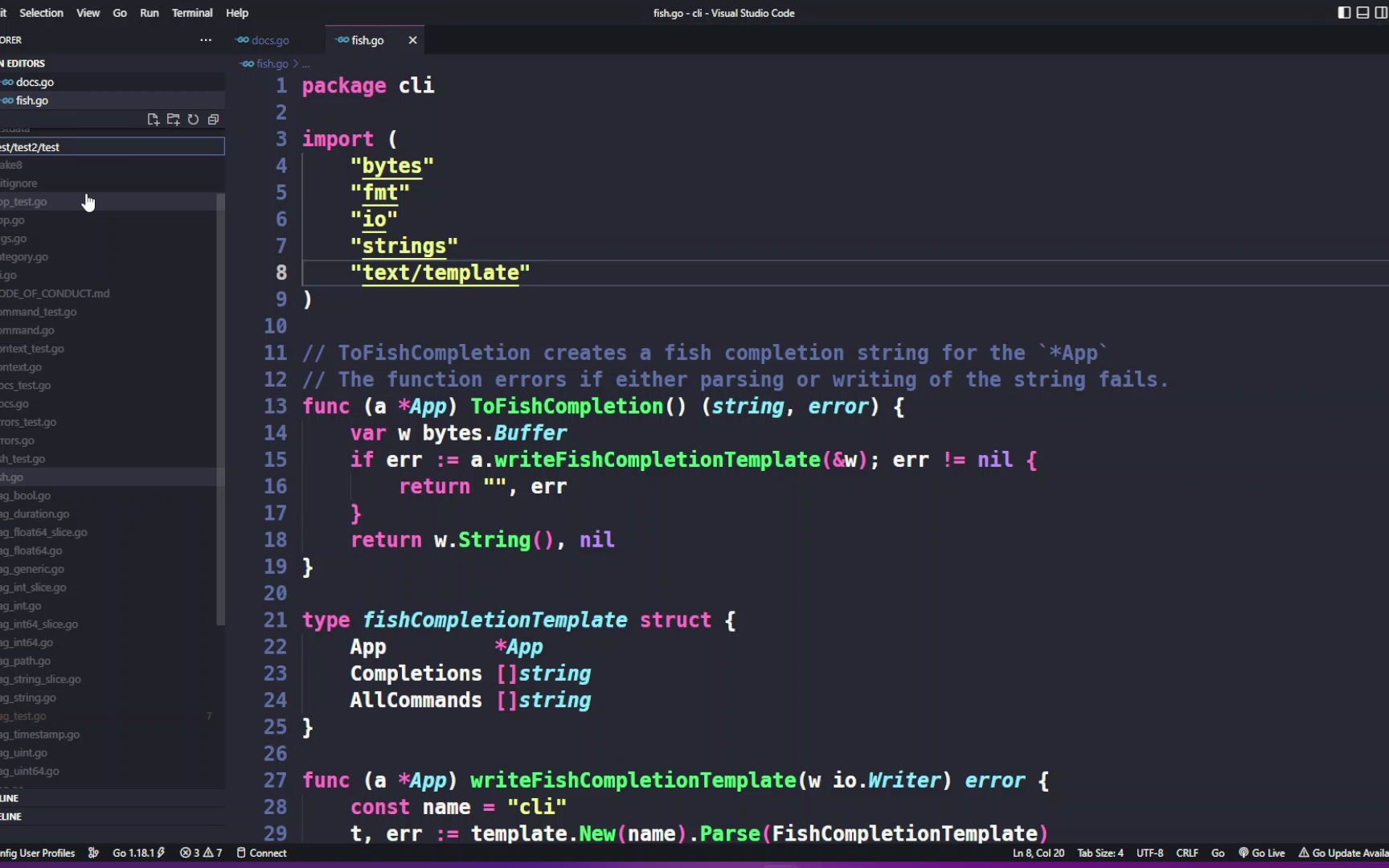Open command_test.go in the explorer

[109, 312]
